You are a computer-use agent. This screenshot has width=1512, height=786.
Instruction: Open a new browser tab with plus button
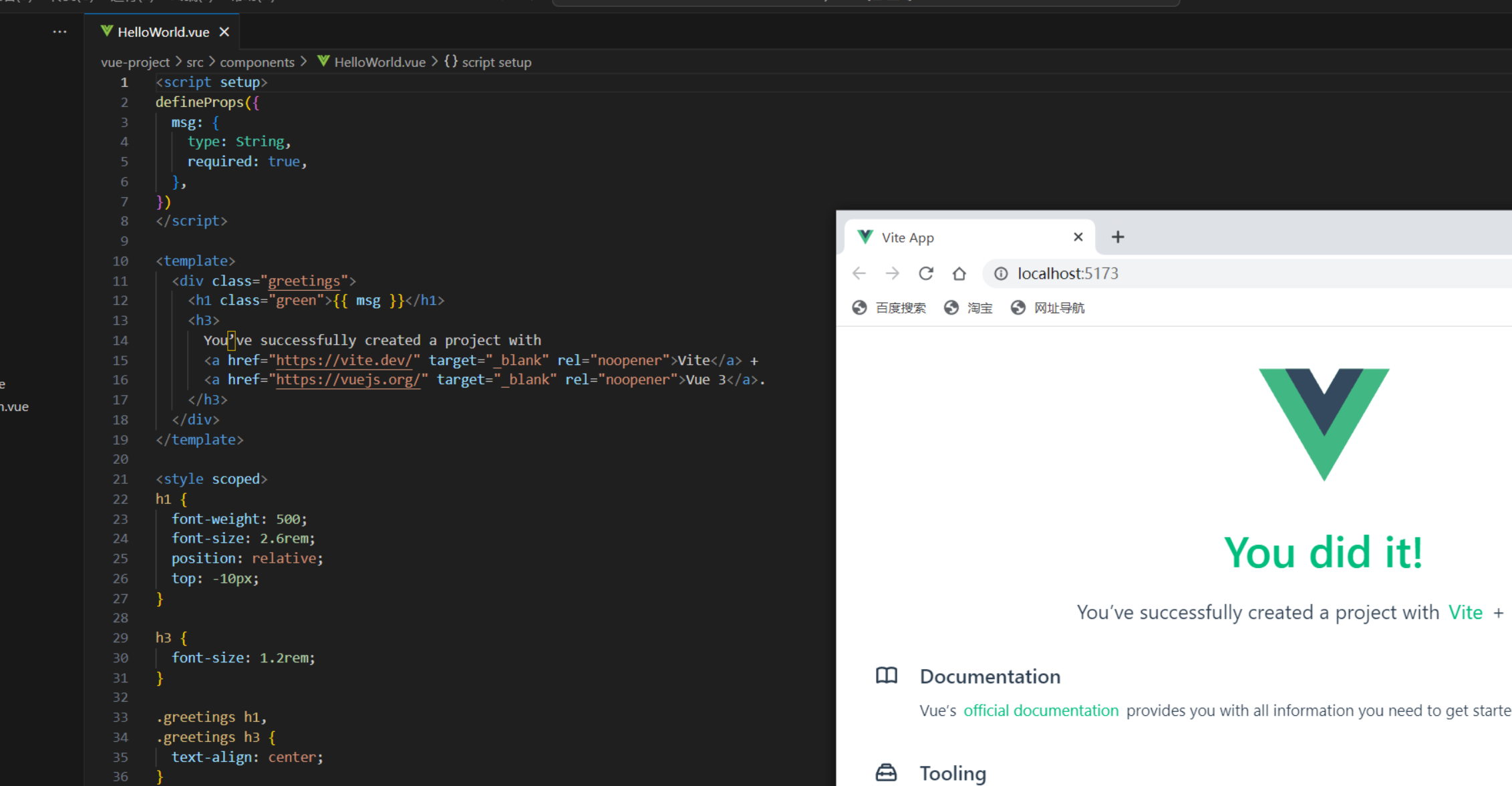point(1118,237)
